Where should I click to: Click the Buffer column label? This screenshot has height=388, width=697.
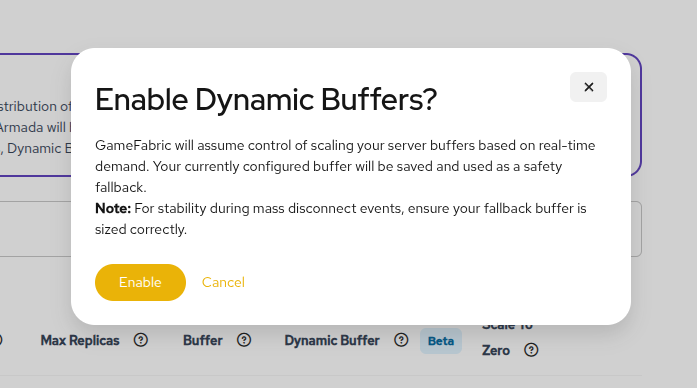pyautogui.click(x=203, y=340)
